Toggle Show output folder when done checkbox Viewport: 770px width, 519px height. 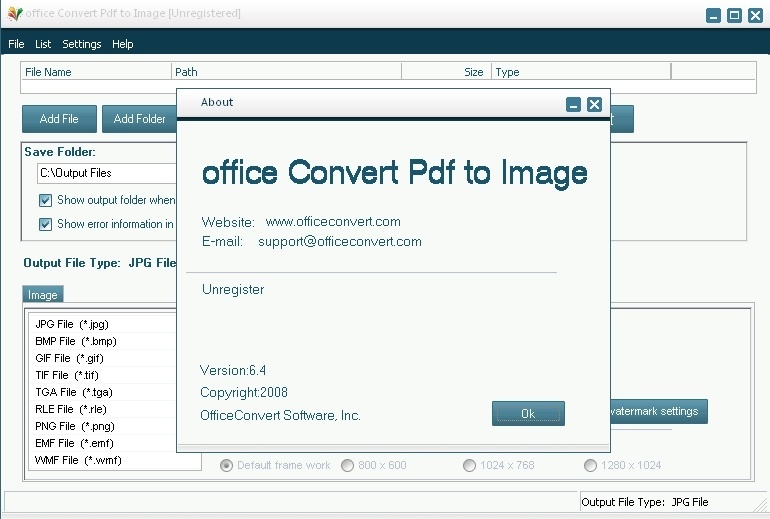pyautogui.click(x=45, y=200)
